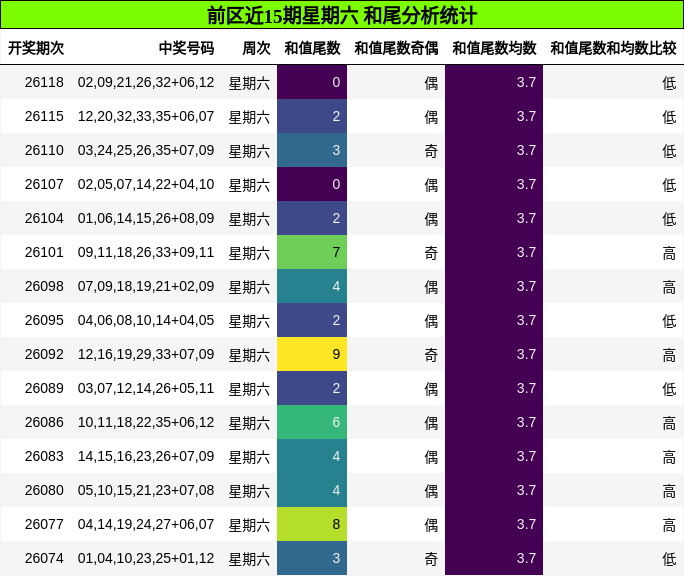Viewport: 684px width, 576px height.
Task: Select the 中奖号码 column header
Action: [x=186, y=48]
